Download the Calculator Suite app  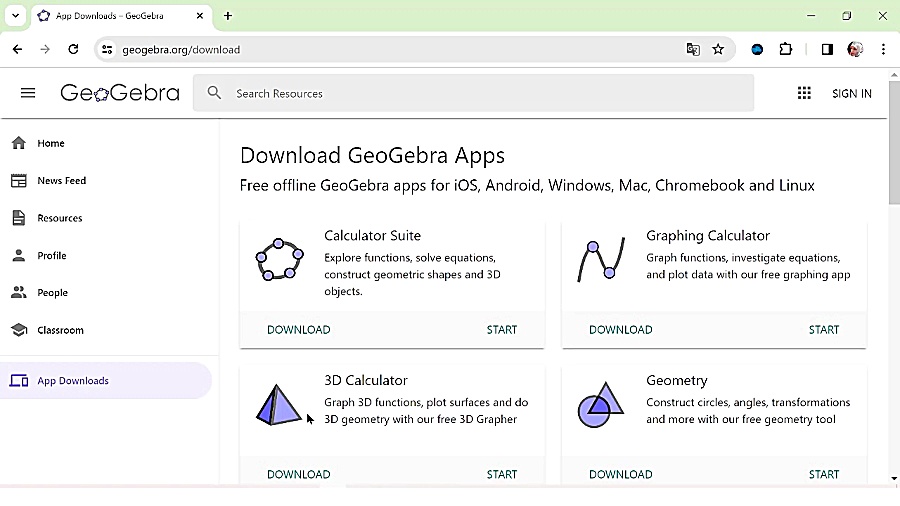click(x=298, y=330)
